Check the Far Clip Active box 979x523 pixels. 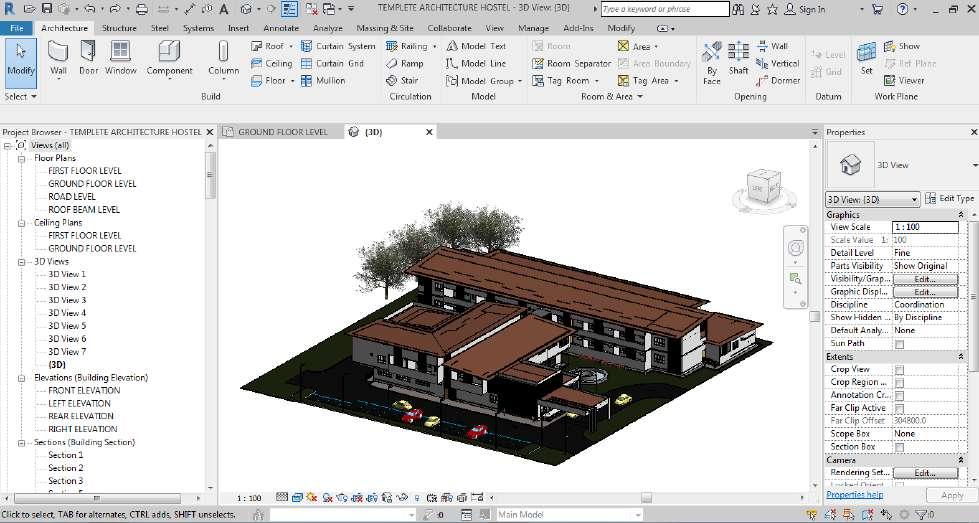tap(899, 408)
